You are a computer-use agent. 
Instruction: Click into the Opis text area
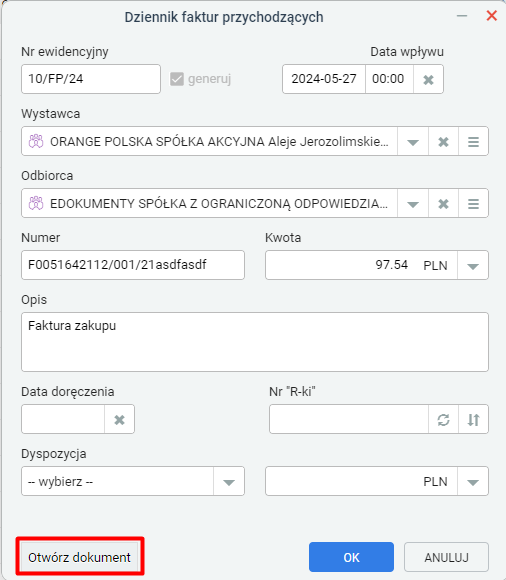pos(255,342)
